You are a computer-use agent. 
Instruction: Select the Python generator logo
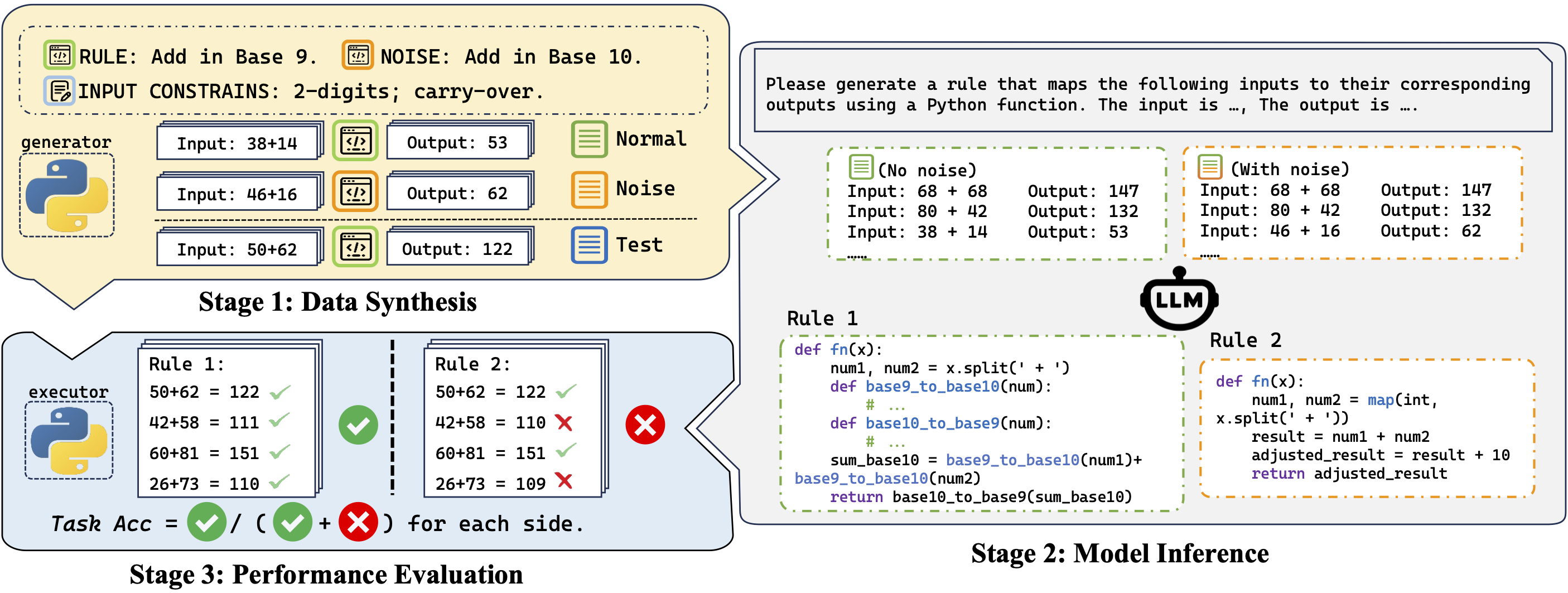67,195
